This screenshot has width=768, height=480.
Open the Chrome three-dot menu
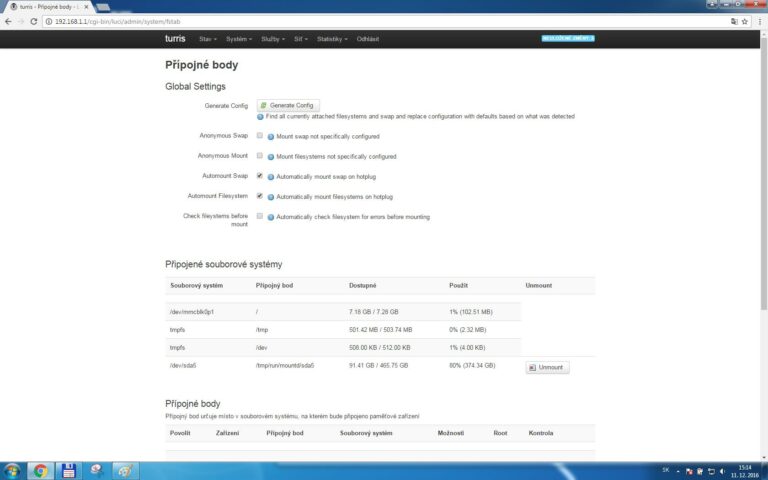(760, 22)
